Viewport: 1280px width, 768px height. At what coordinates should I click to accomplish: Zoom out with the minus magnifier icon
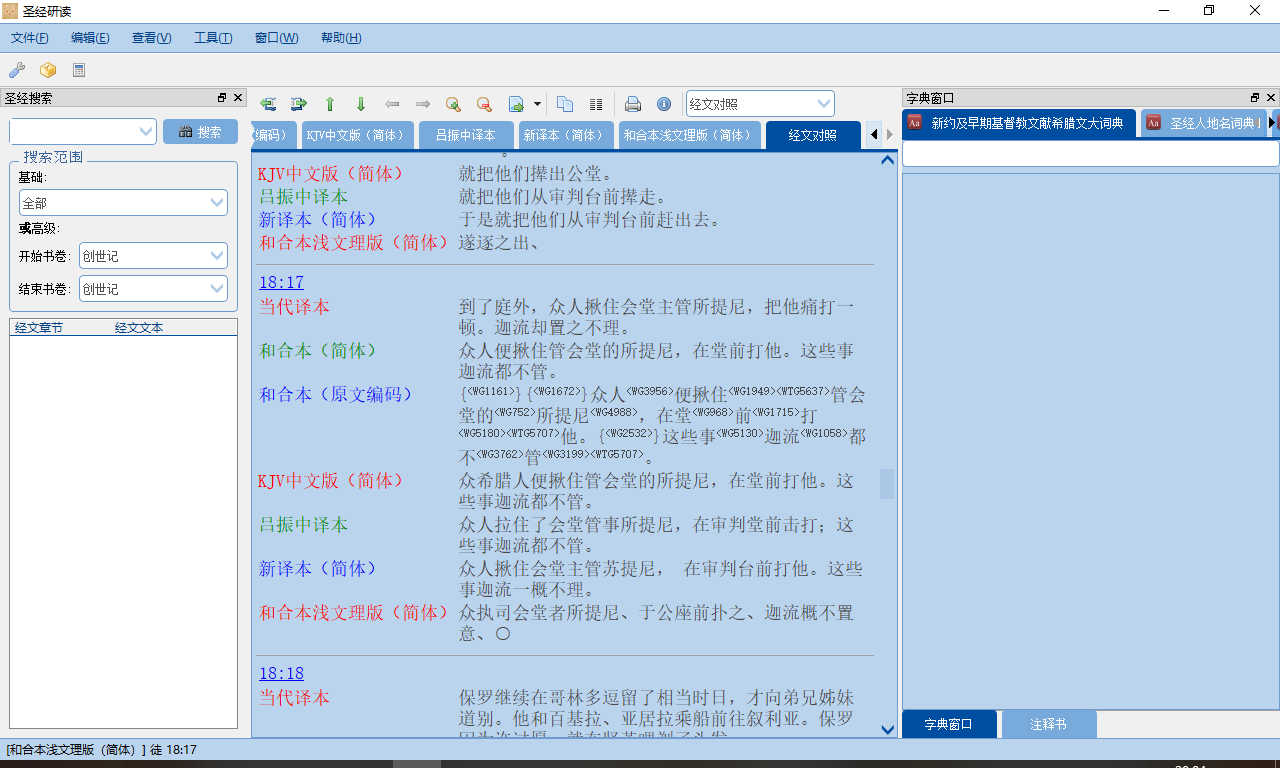click(484, 104)
